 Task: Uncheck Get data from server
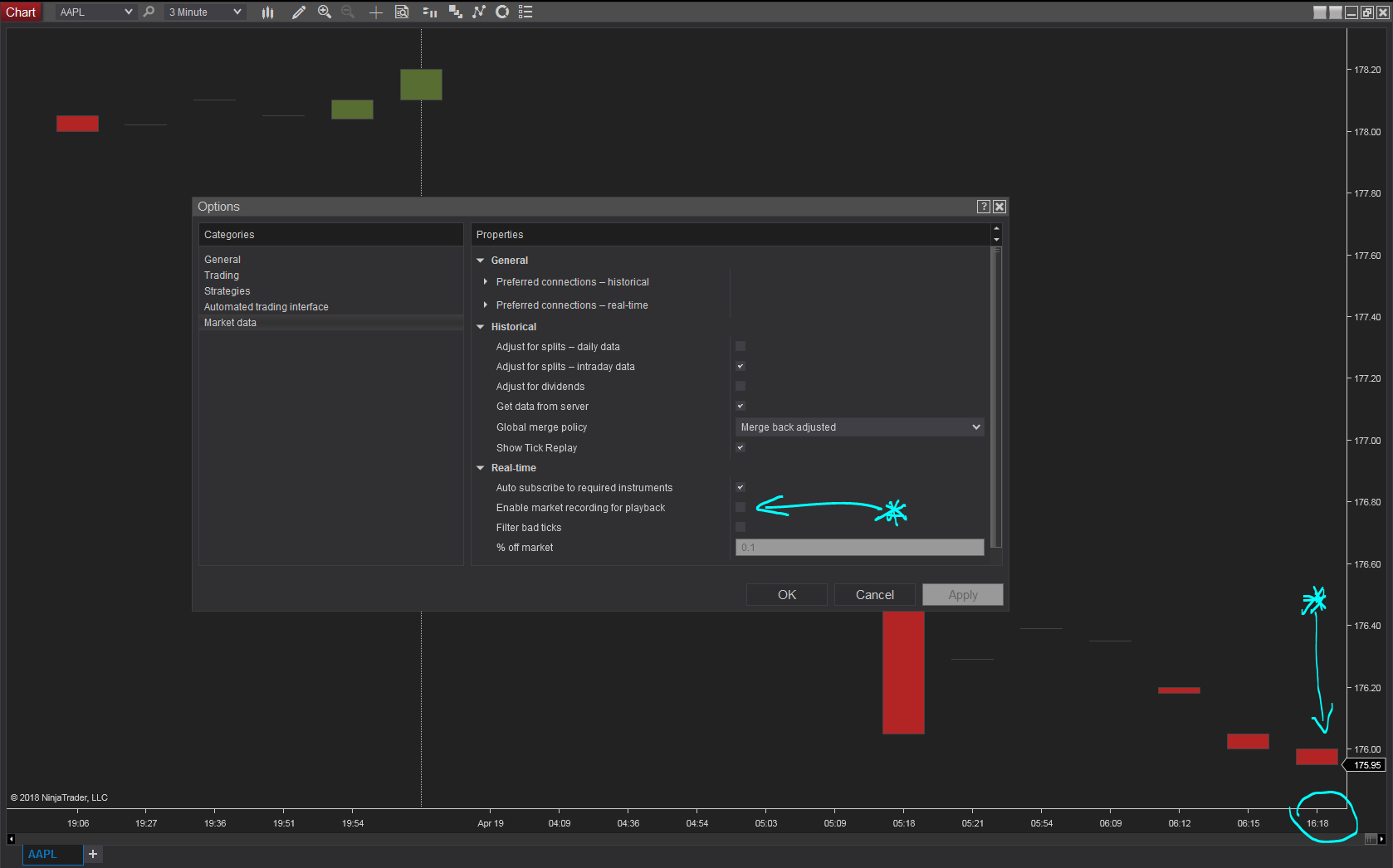click(x=740, y=406)
